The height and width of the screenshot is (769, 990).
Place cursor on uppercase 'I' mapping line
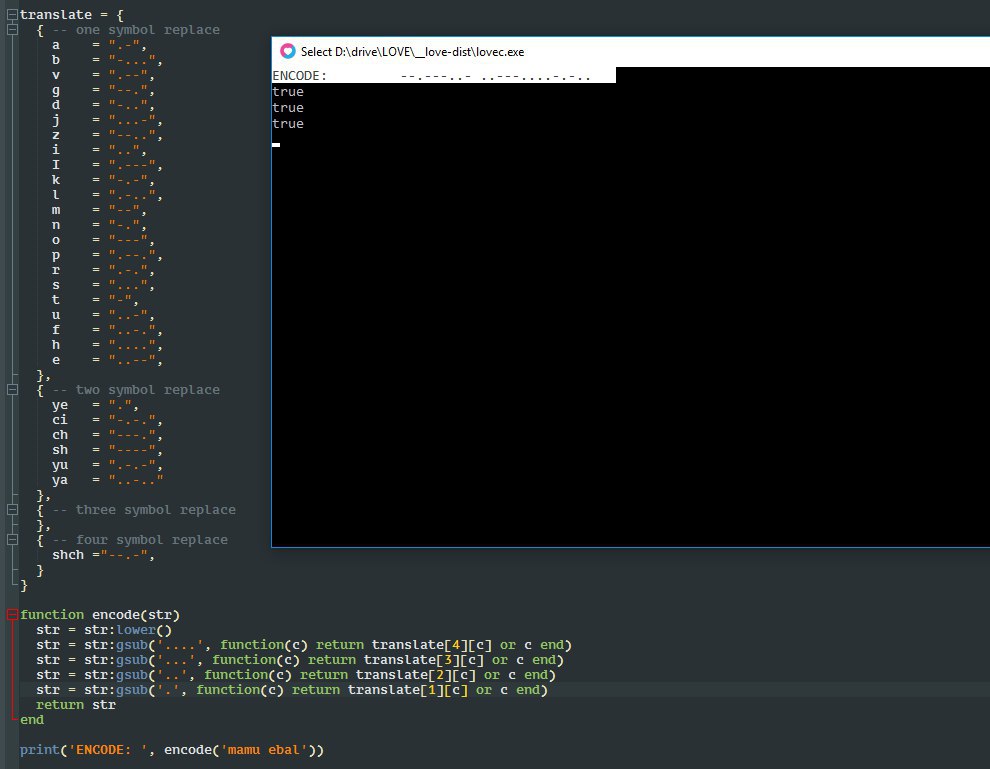click(107, 165)
